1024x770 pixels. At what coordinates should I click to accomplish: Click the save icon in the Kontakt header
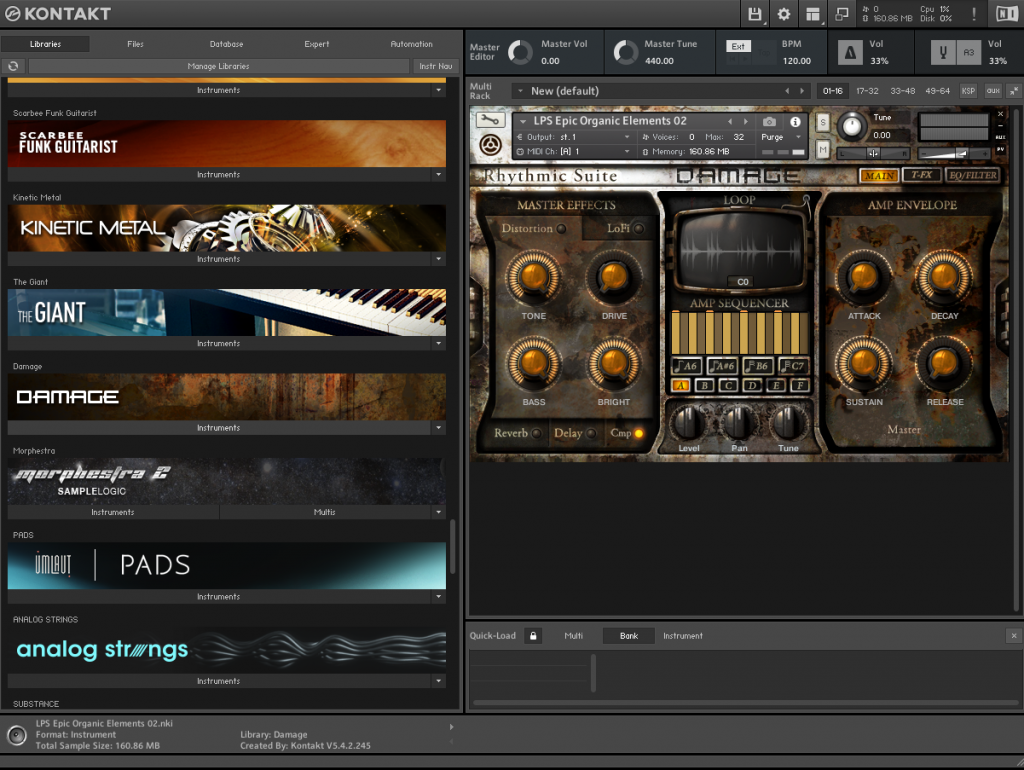[753, 14]
